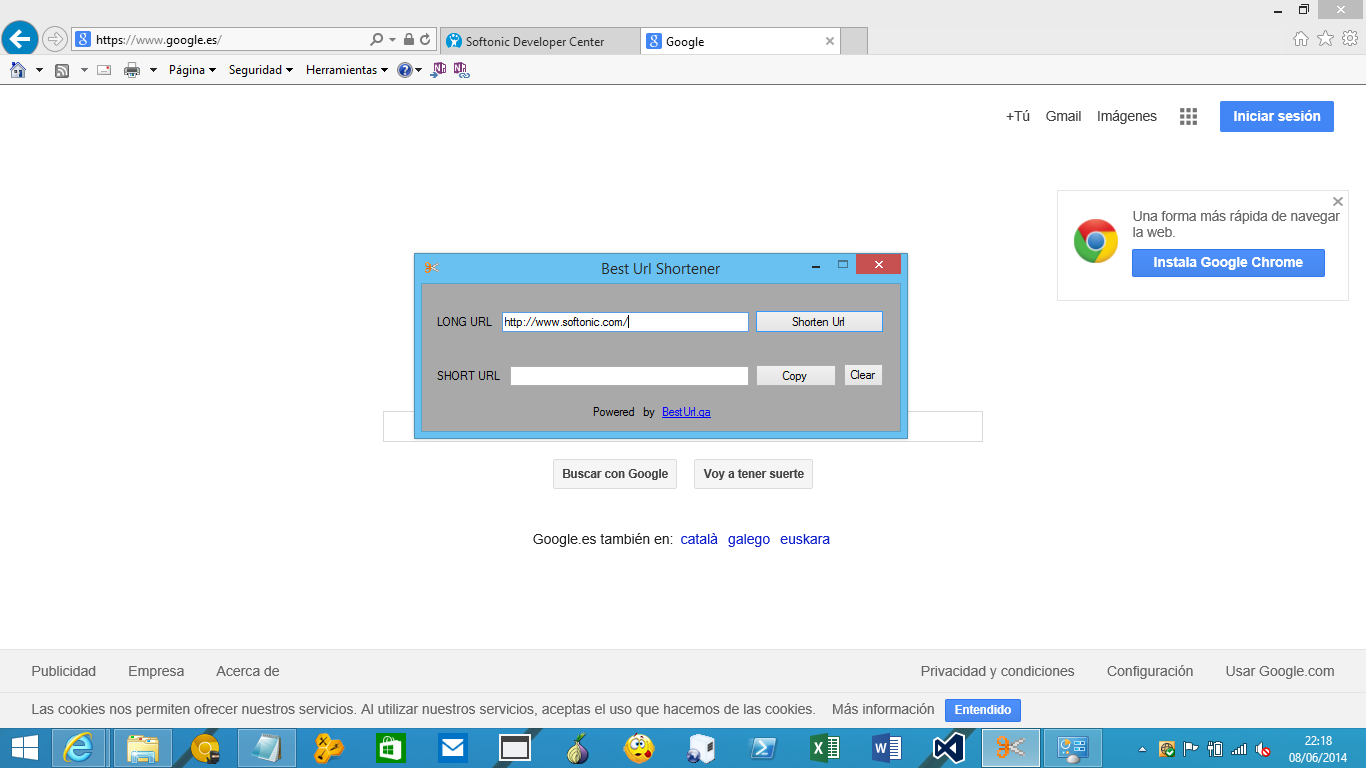
Task: Open the BestUrl.ga link
Action: [686, 412]
